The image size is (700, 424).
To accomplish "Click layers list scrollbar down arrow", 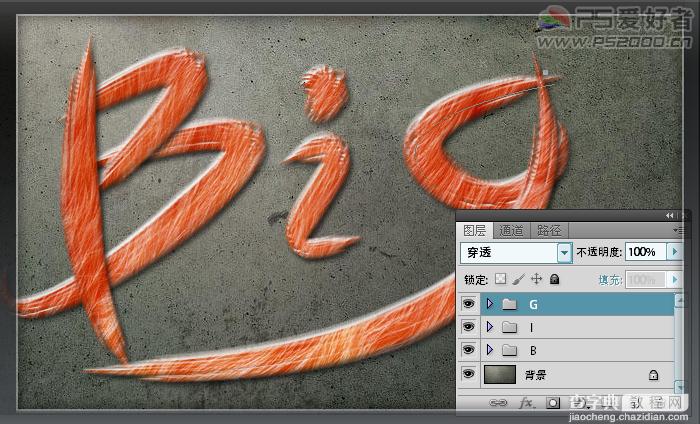I will pos(679,386).
